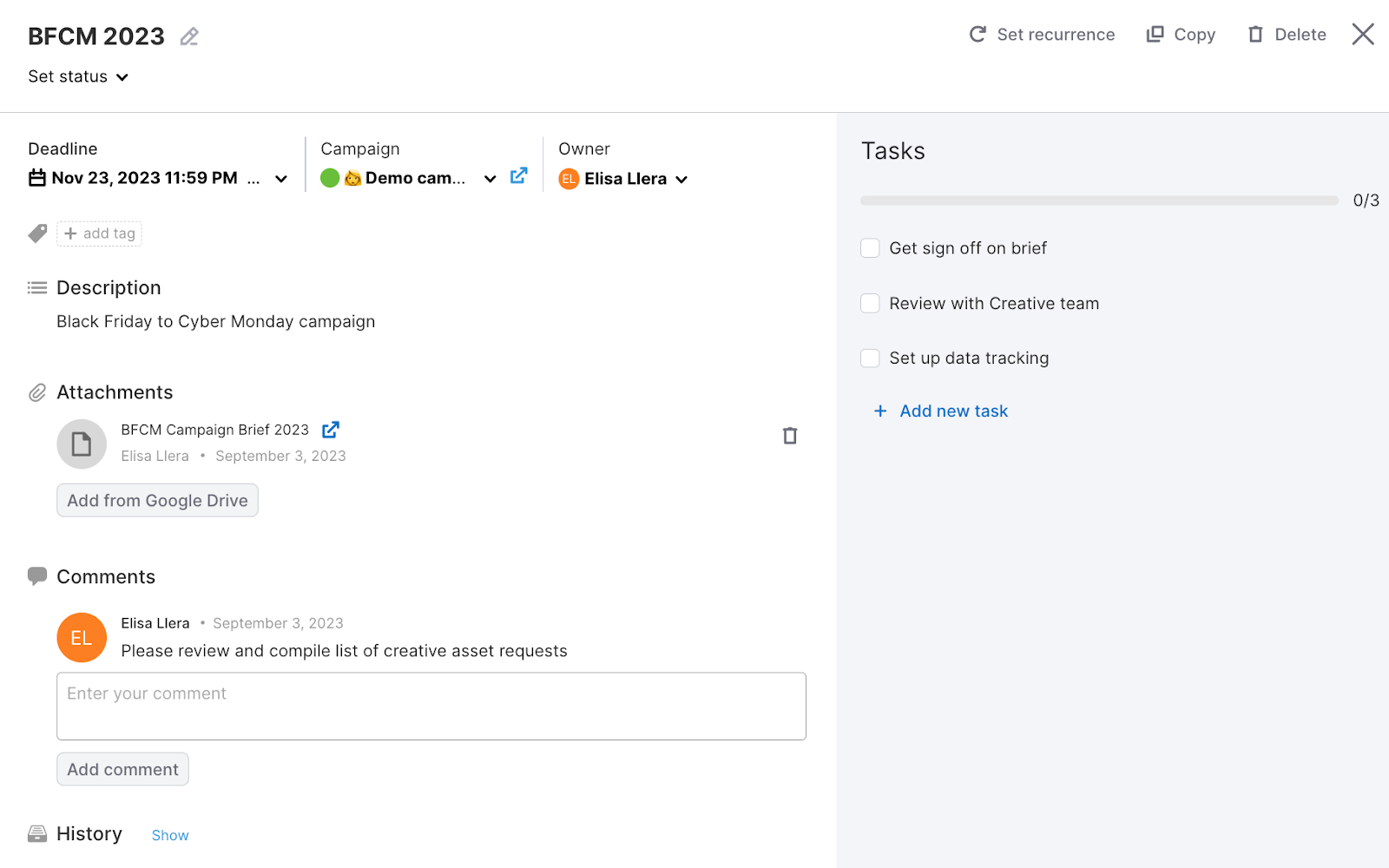The width and height of the screenshot is (1389, 868).
Task: Expand the deadline date dropdown arrow
Action: [281, 179]
